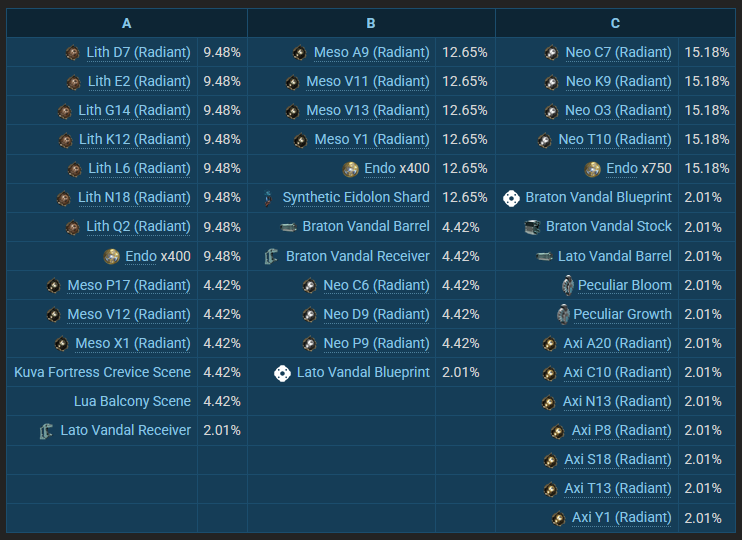Open the Lith L6 (Radiant) link
This screenshot has height=540, width=742.
pyautogui.click(x=139, y=169)
